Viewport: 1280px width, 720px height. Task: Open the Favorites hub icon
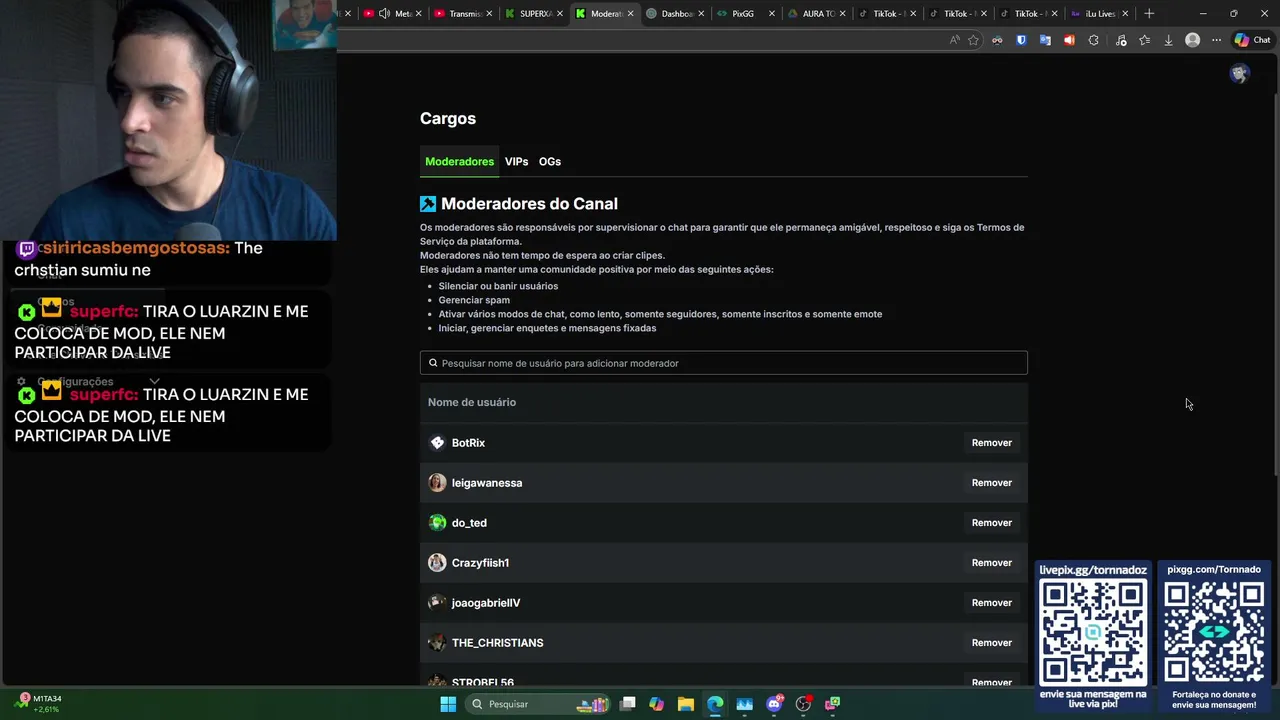1144,40
